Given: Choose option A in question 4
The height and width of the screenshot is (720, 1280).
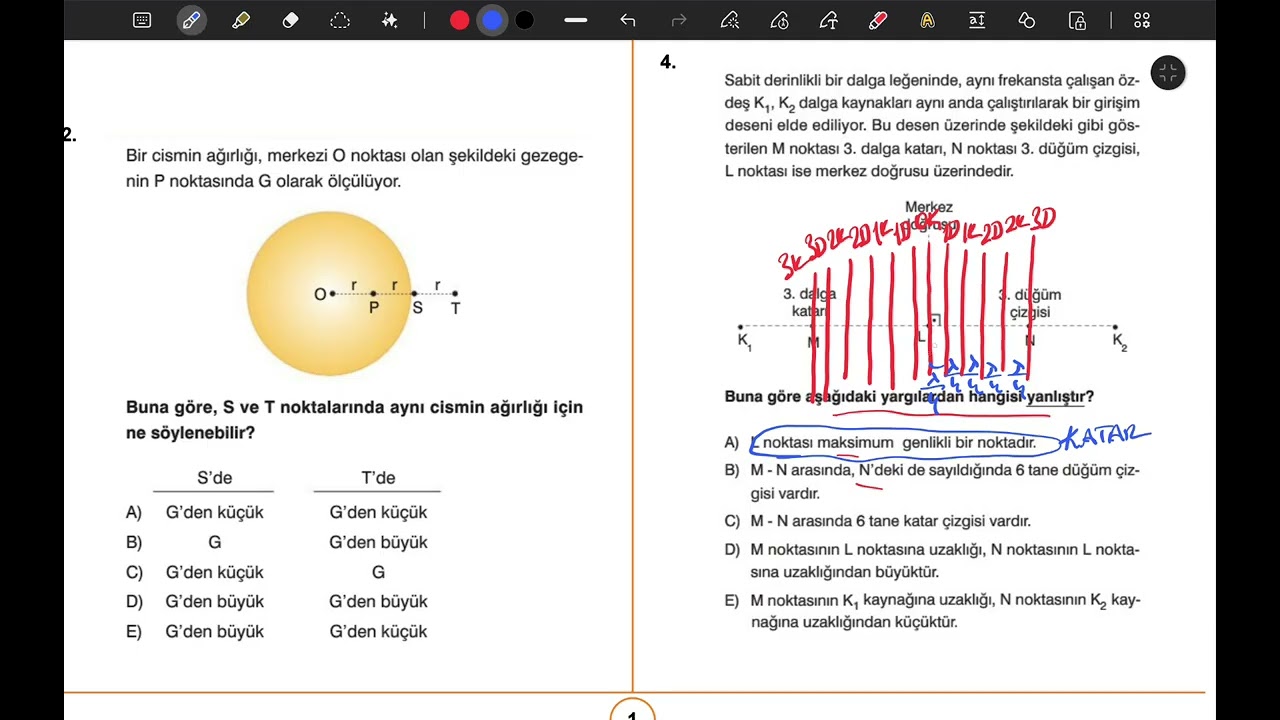Looking at the screenshot, I should tap(880, 443).
